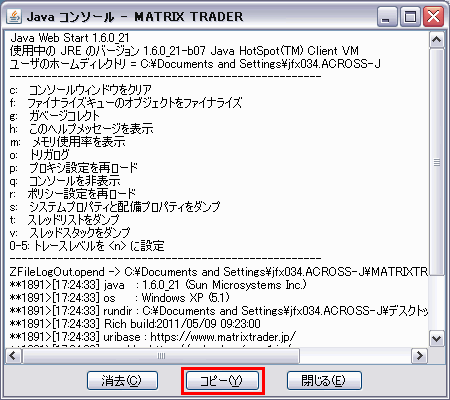
Task: Click the コピー(Y) copy button
Action: click(222, 380)
